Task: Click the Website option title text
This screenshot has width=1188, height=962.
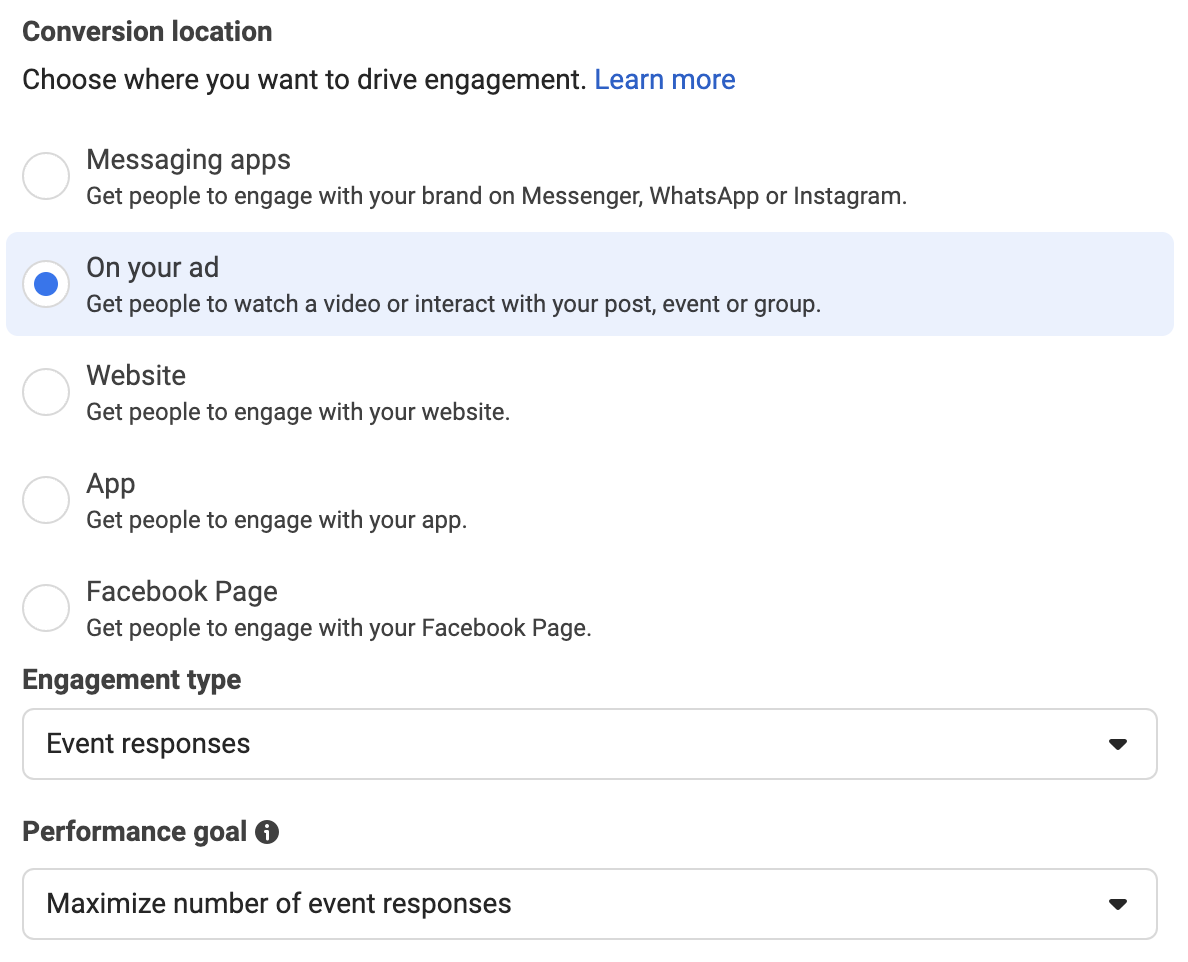Action: click(x=136, y=376)
